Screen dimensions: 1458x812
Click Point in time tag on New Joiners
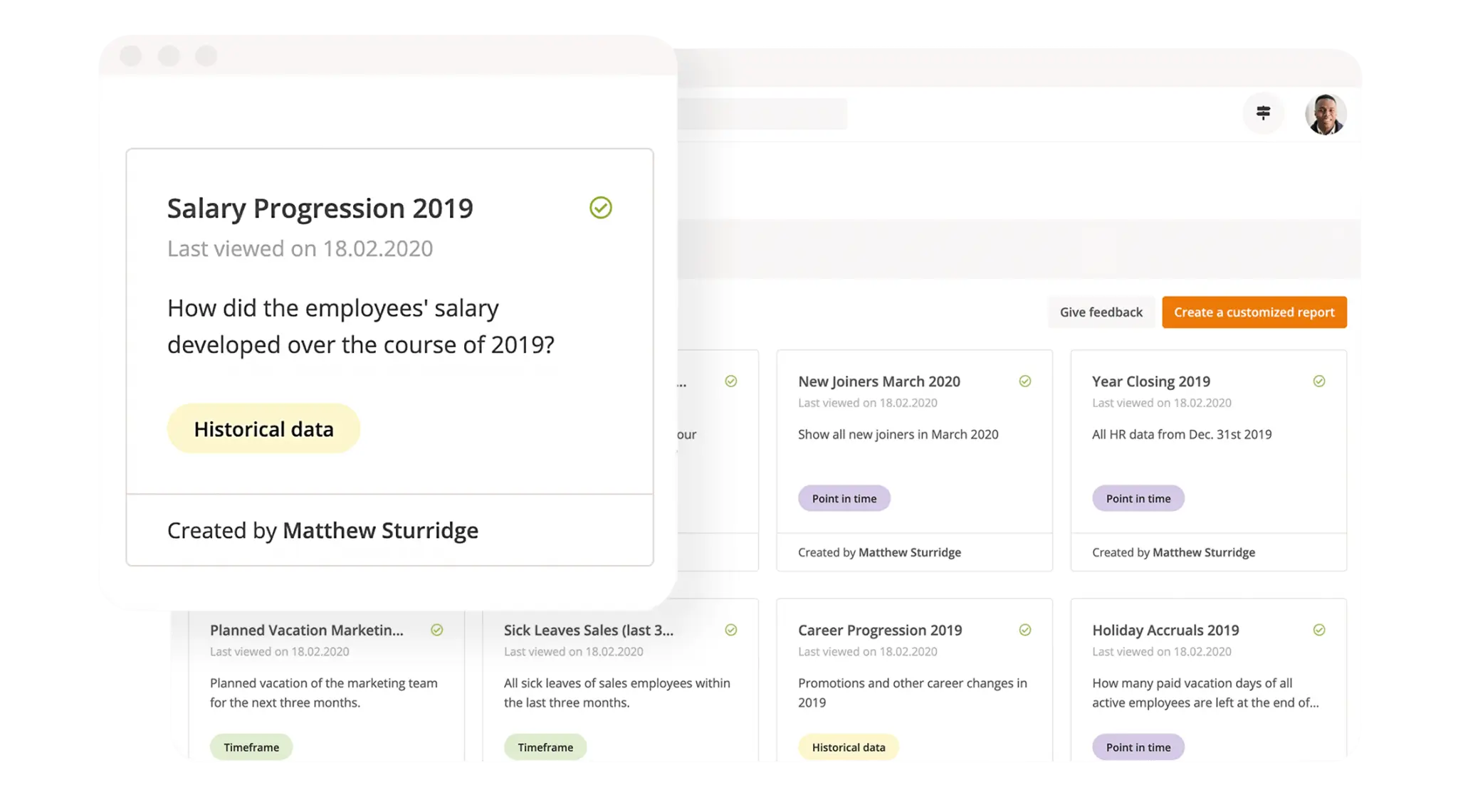844,499
